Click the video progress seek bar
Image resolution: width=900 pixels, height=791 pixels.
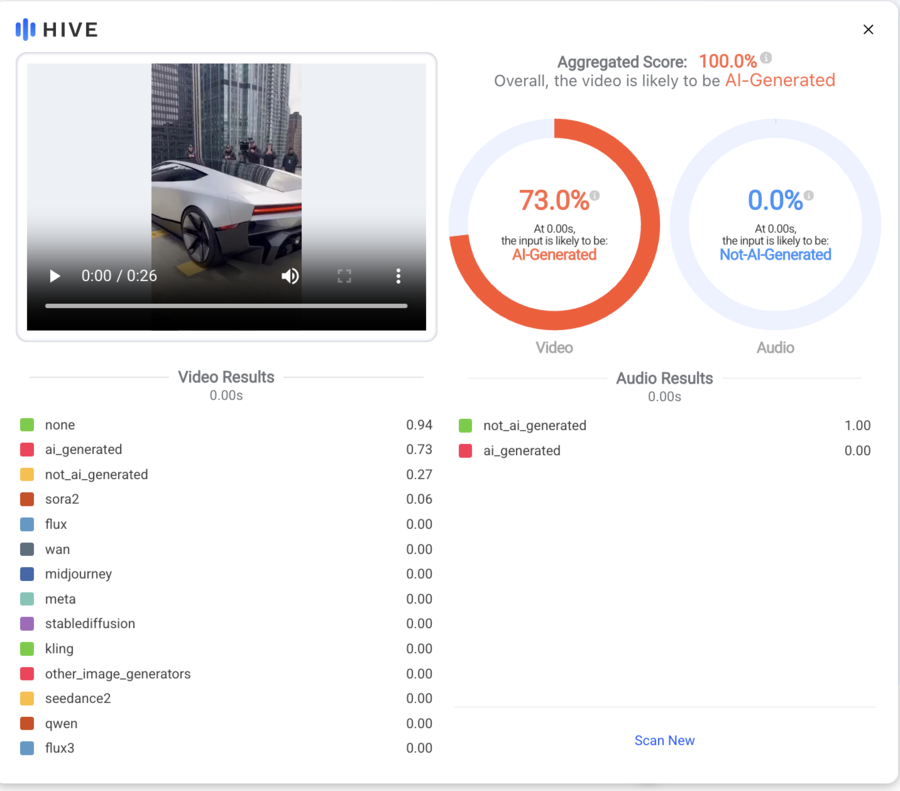point(226,306)
